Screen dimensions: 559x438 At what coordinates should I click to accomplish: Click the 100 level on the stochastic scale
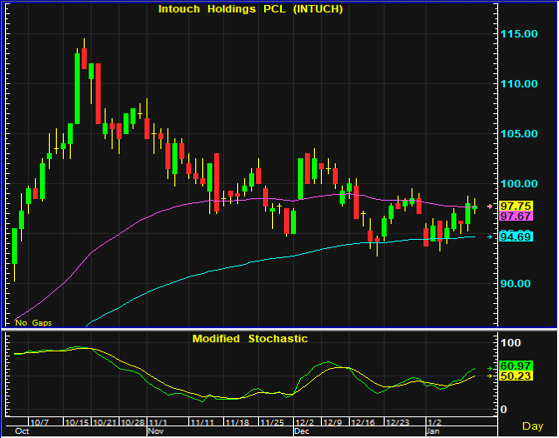[x=511, y=343]
